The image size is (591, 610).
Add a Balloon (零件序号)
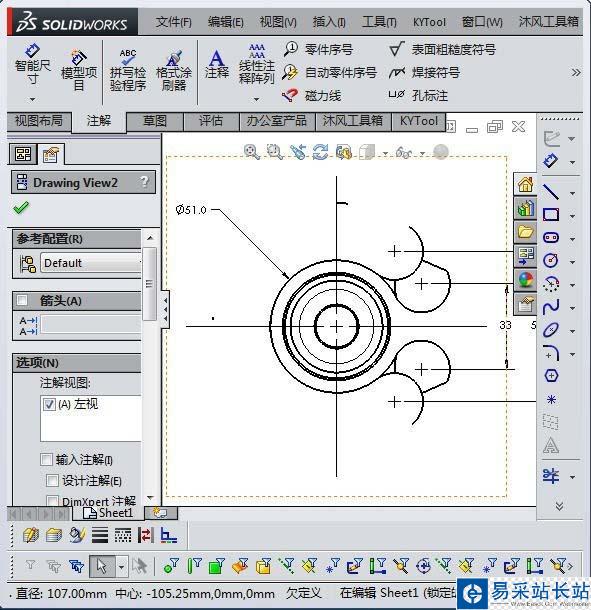click(x=318, y=49)
